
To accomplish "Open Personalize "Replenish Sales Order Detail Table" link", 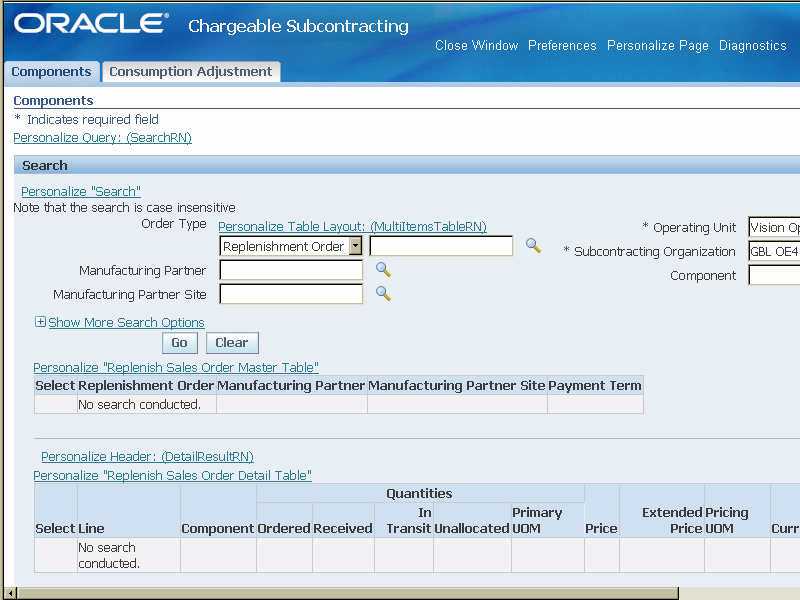I will (172, 476).
